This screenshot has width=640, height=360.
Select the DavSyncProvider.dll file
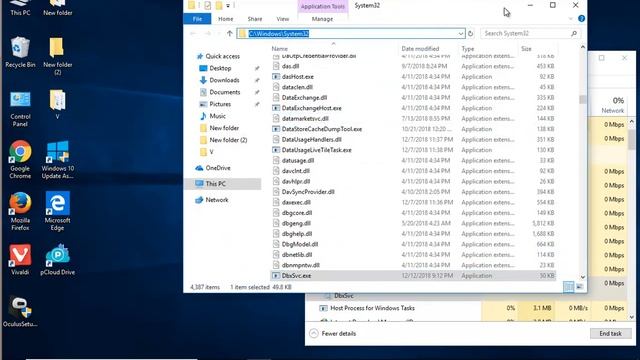tap(308, 192)
